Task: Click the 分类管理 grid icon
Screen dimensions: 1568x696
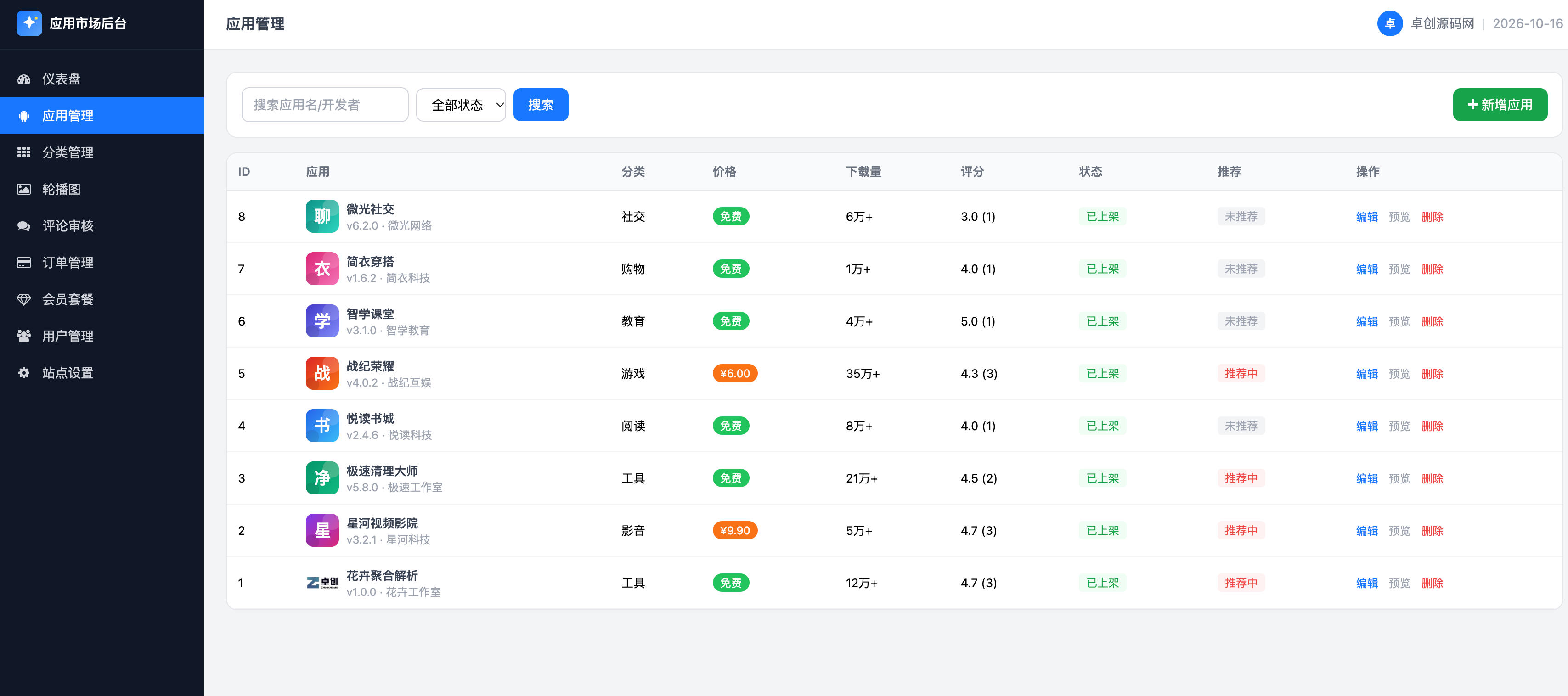Action: pyautogui.click(x=24, y=152)
